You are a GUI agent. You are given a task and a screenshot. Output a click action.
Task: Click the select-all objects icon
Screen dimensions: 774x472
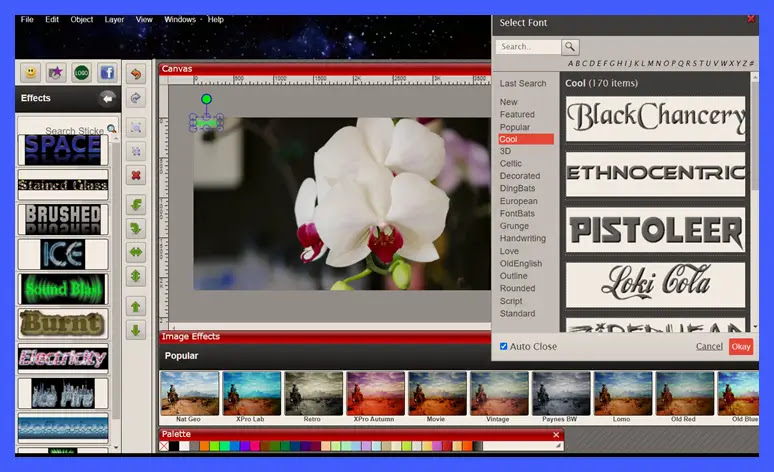136,127
